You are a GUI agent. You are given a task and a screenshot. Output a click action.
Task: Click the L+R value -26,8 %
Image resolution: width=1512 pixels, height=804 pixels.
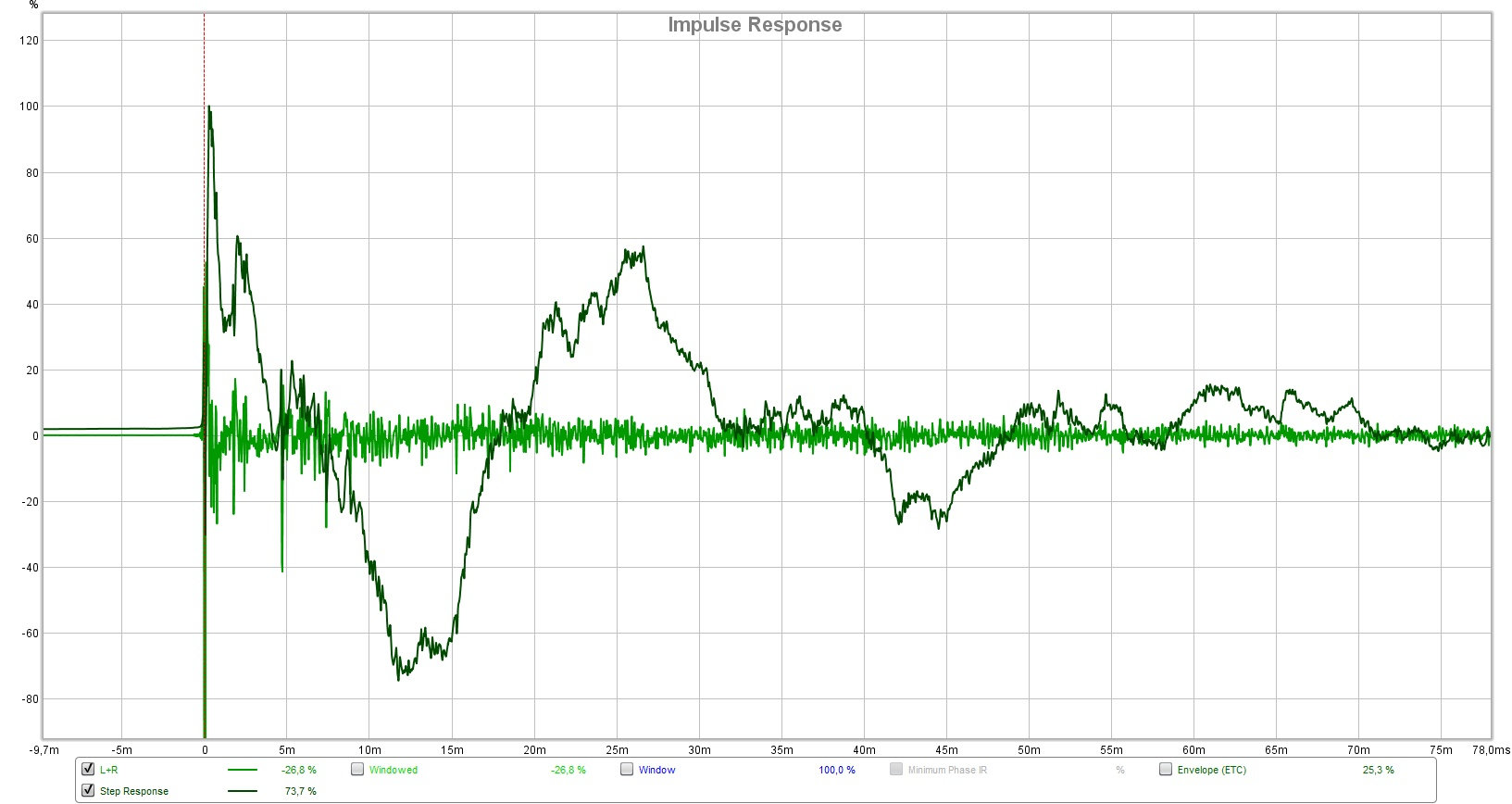(299, 770)
